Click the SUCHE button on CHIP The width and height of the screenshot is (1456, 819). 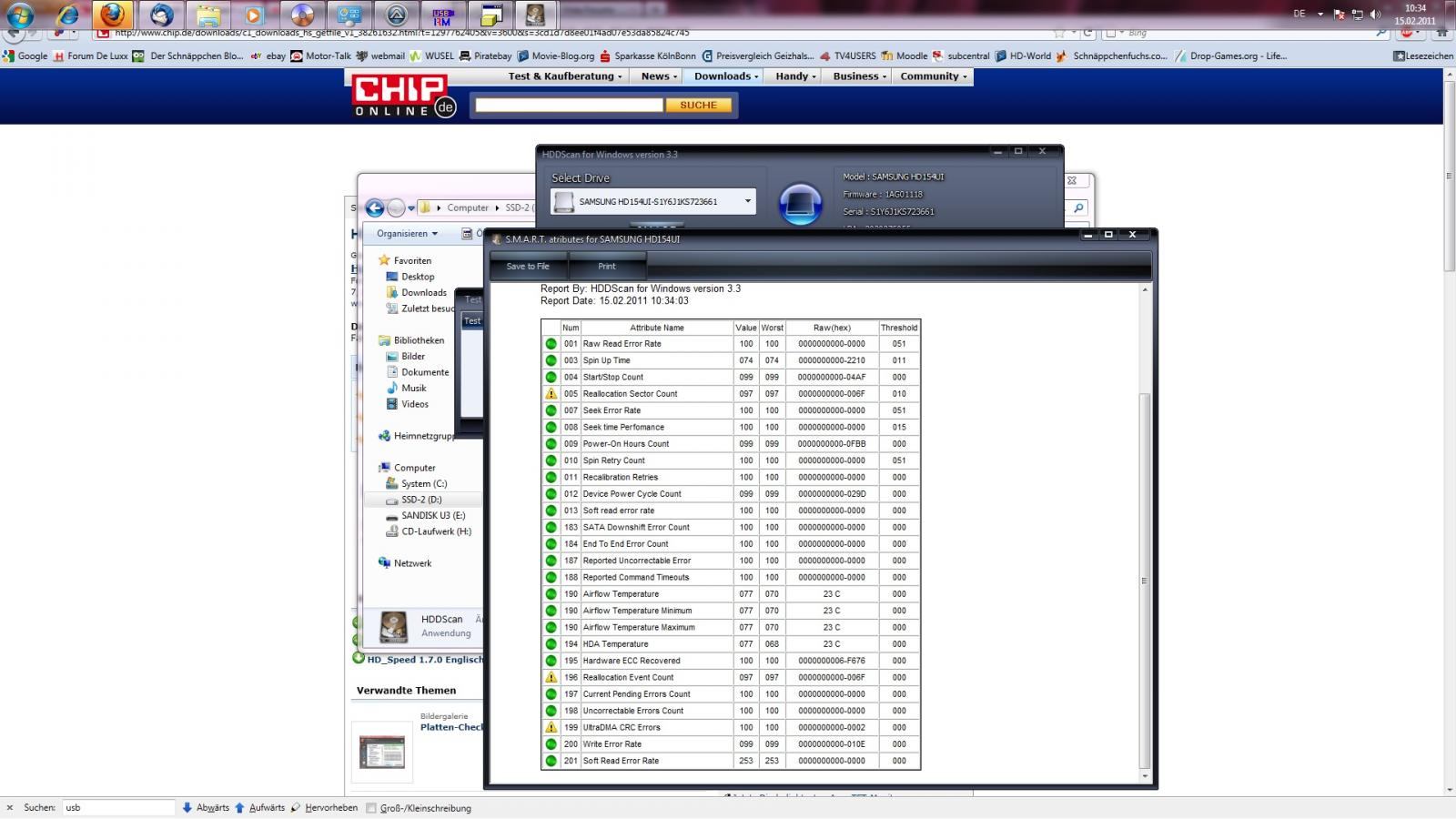point(698,105)
